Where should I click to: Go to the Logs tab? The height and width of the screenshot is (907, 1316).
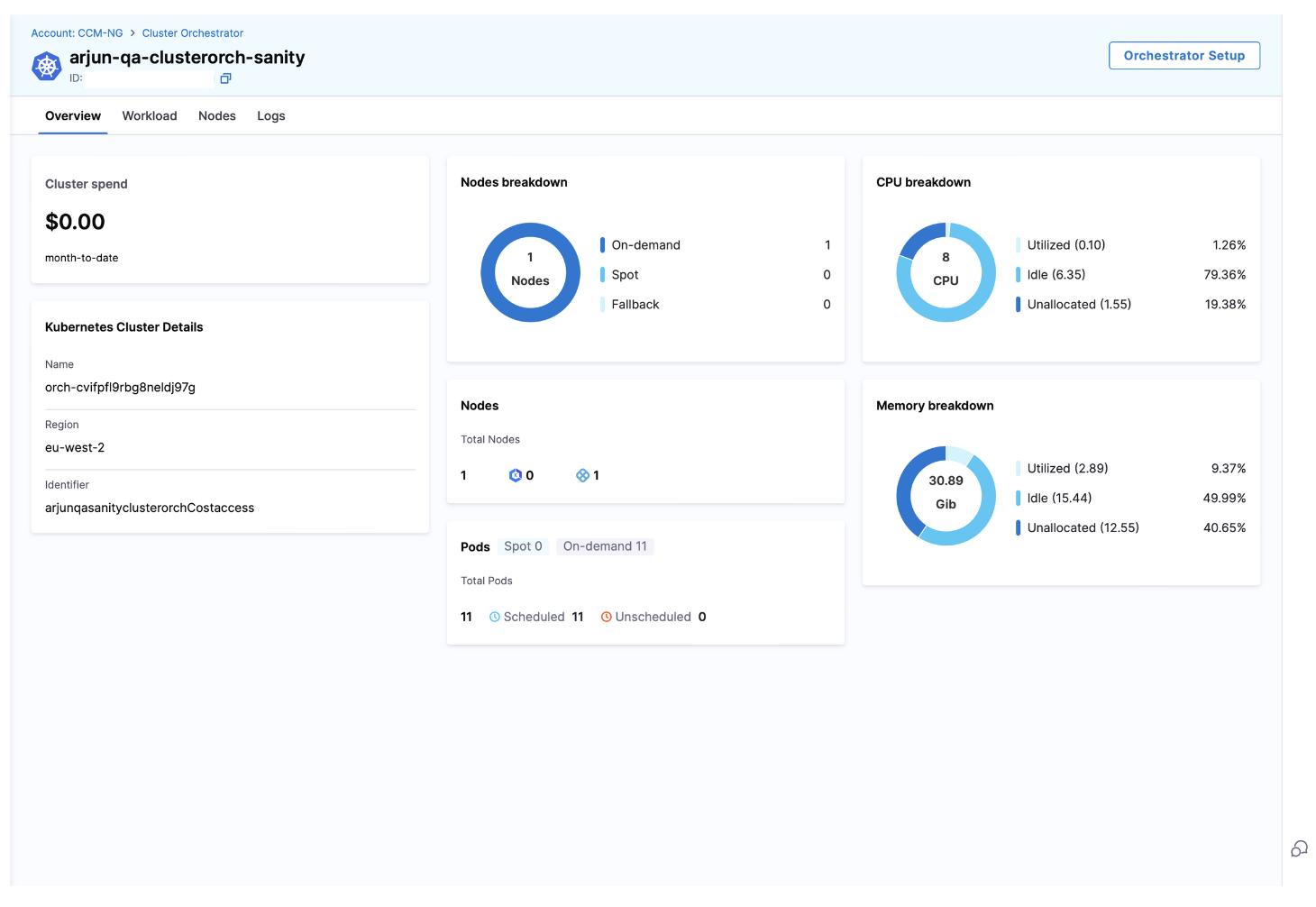point(270,116)
